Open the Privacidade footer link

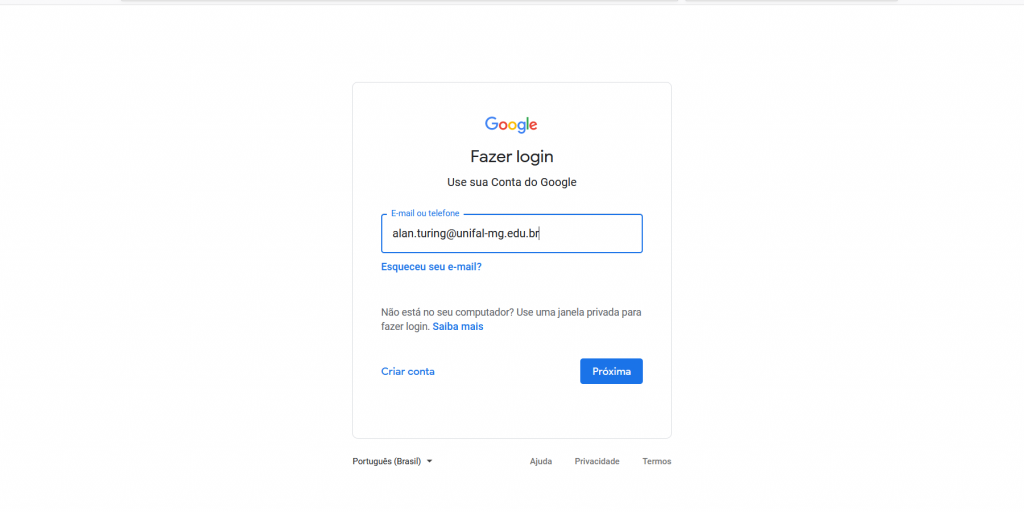597,461
